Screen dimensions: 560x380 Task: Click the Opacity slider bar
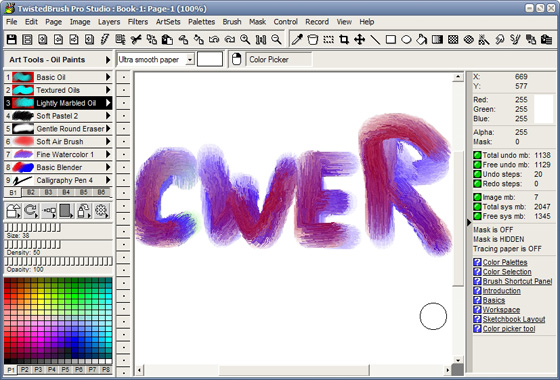tap(58, 261)
